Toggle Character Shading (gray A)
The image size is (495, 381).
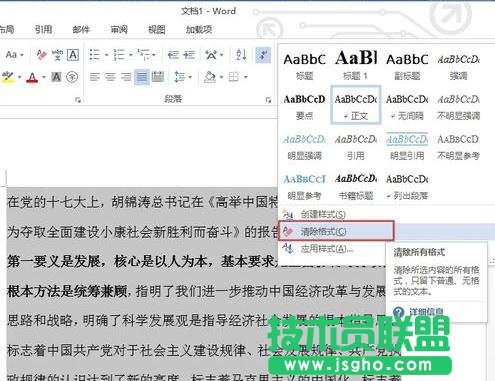click(x=56, y=77)
